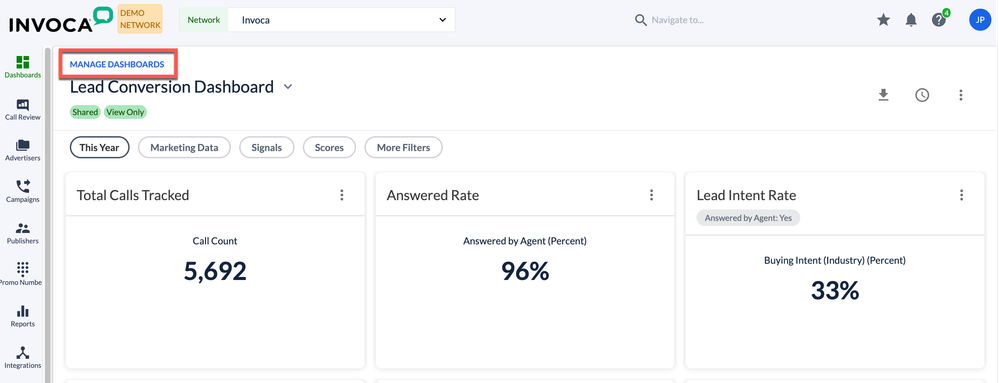Screen dimensions: 999x383
Task: Download the dashboard with download icon
Action: pyautogui.click(x=883, y=95)
